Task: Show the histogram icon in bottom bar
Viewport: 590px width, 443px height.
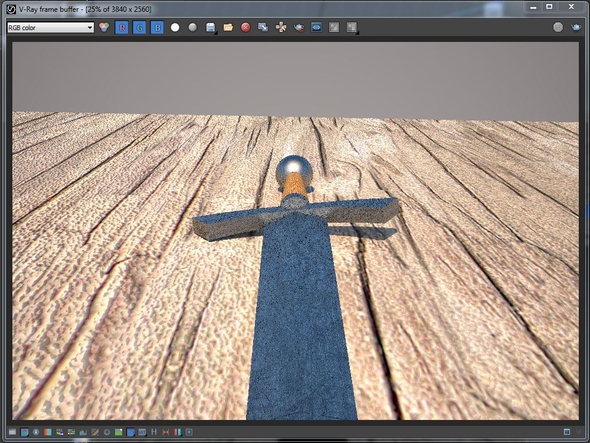Action: (83, 432)
